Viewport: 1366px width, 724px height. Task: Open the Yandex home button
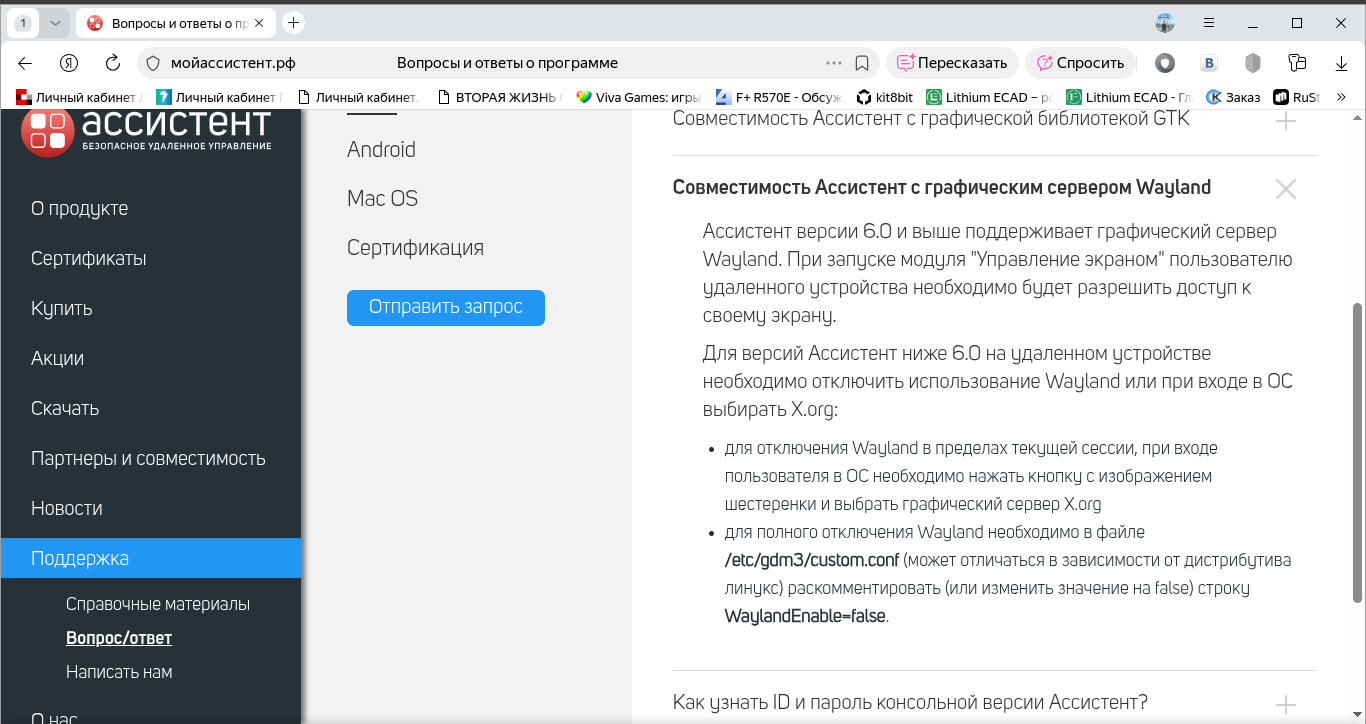pos(69,63)
